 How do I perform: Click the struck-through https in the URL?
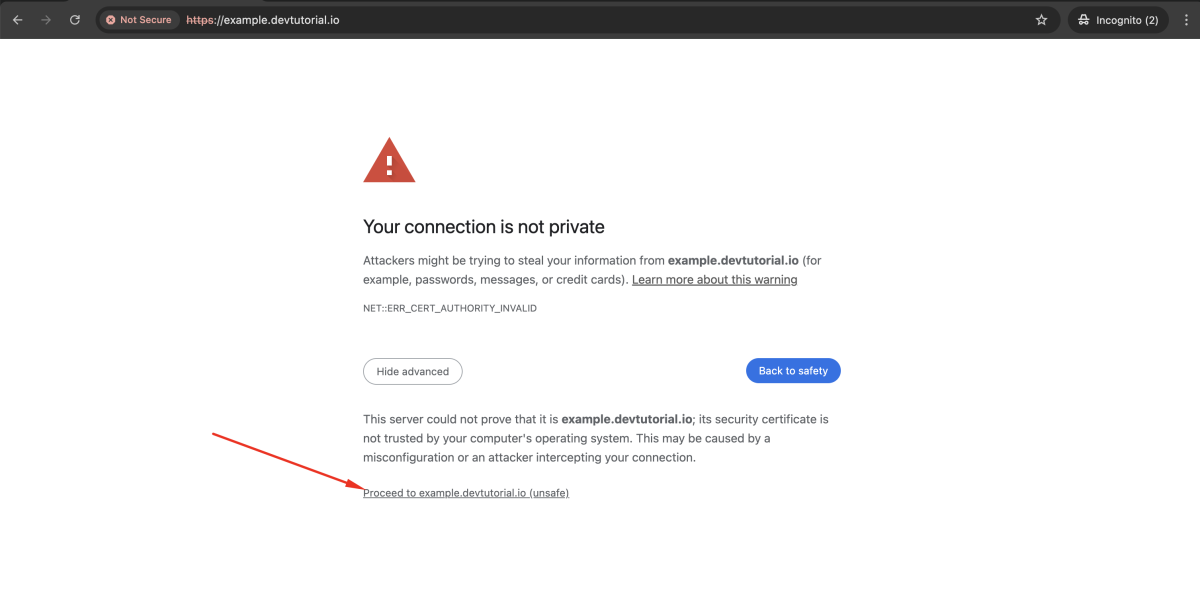(201, 20)
